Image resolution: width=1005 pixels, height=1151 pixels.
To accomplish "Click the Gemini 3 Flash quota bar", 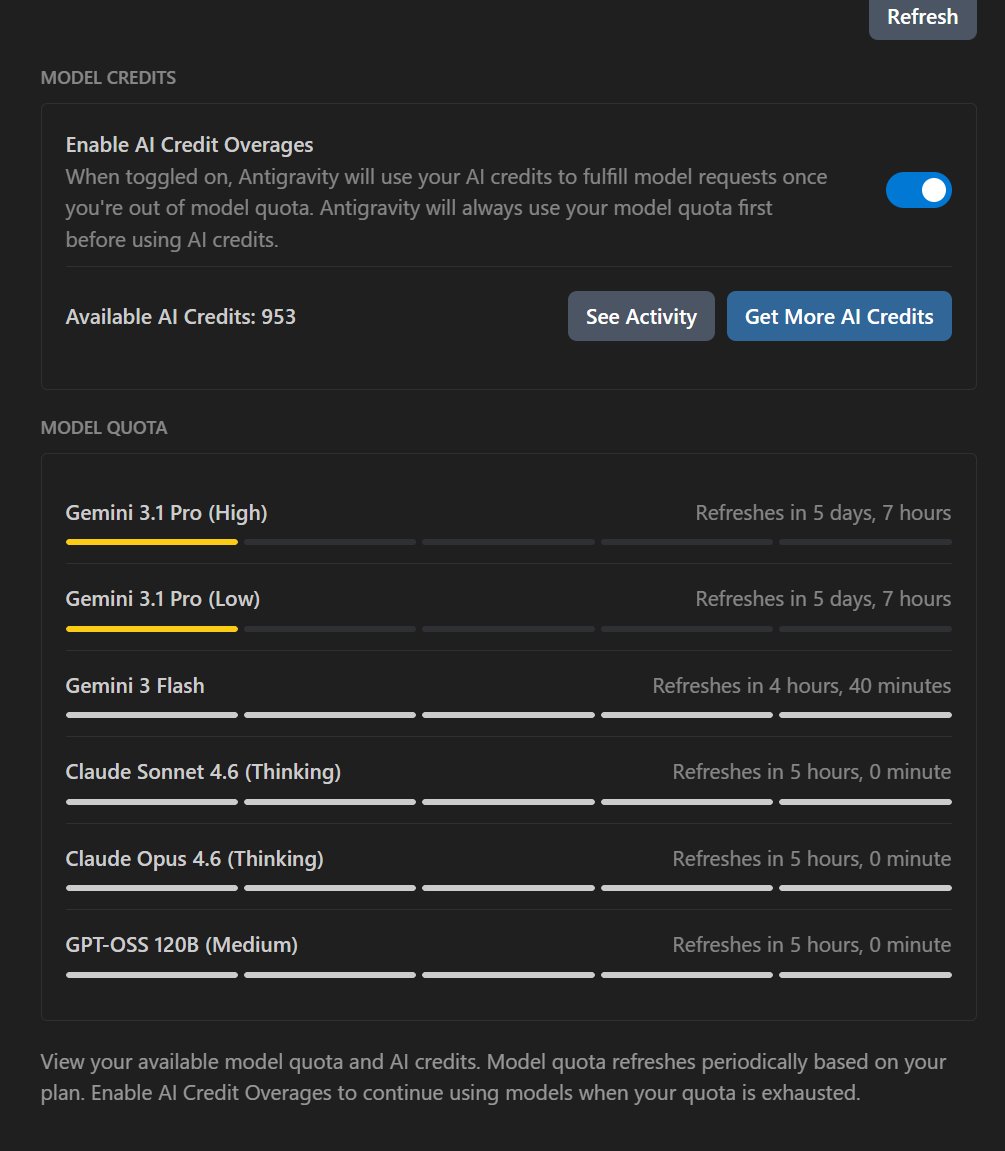I will coord(508,715).
